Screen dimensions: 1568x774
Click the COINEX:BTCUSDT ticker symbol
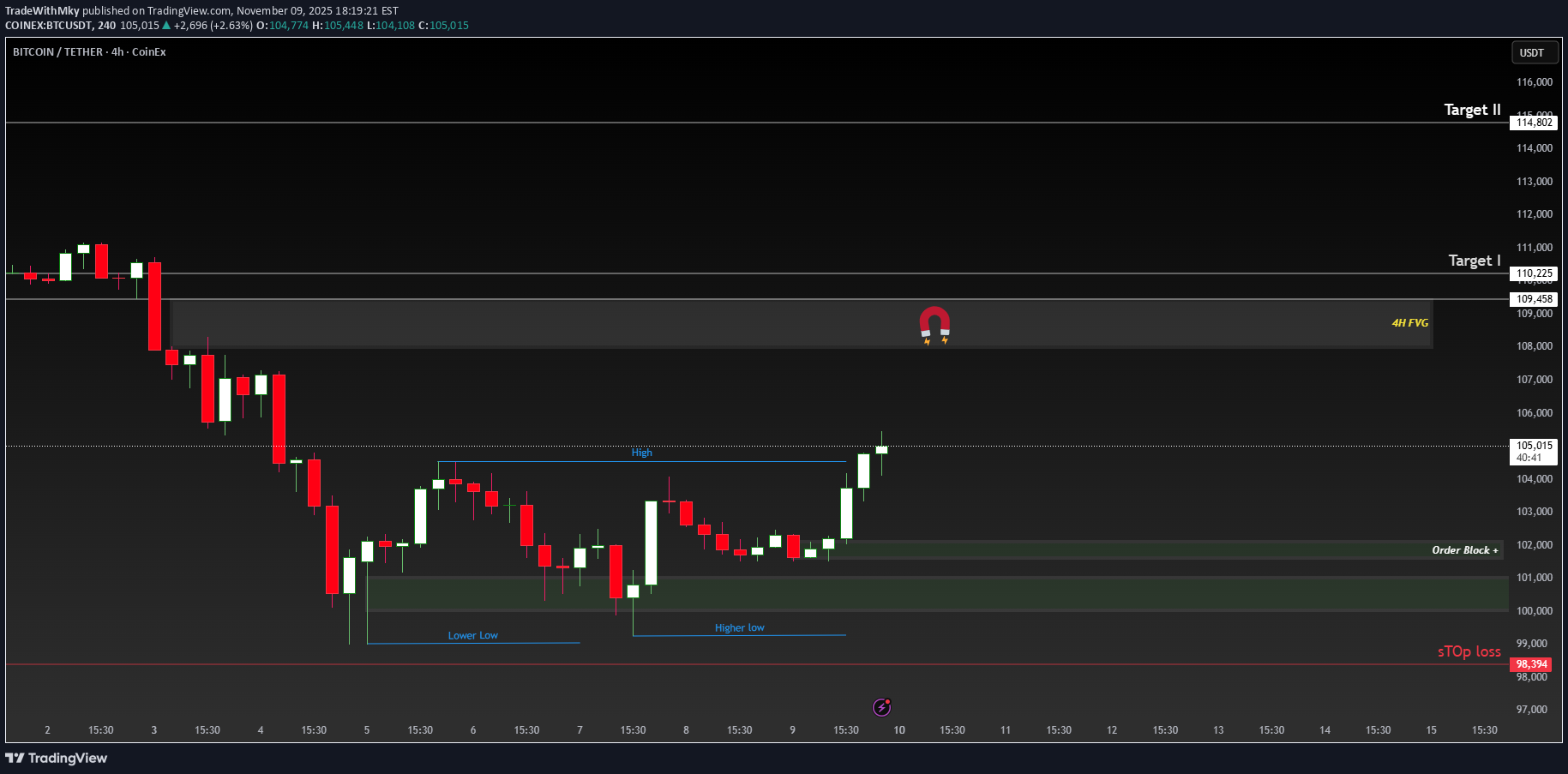[x=51, y=26]
